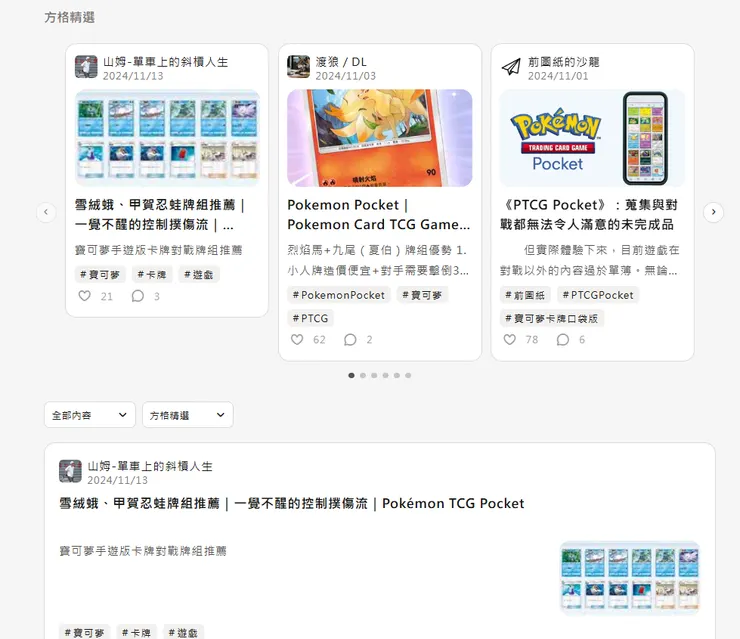Click the #前圖紙 tag

525,295
